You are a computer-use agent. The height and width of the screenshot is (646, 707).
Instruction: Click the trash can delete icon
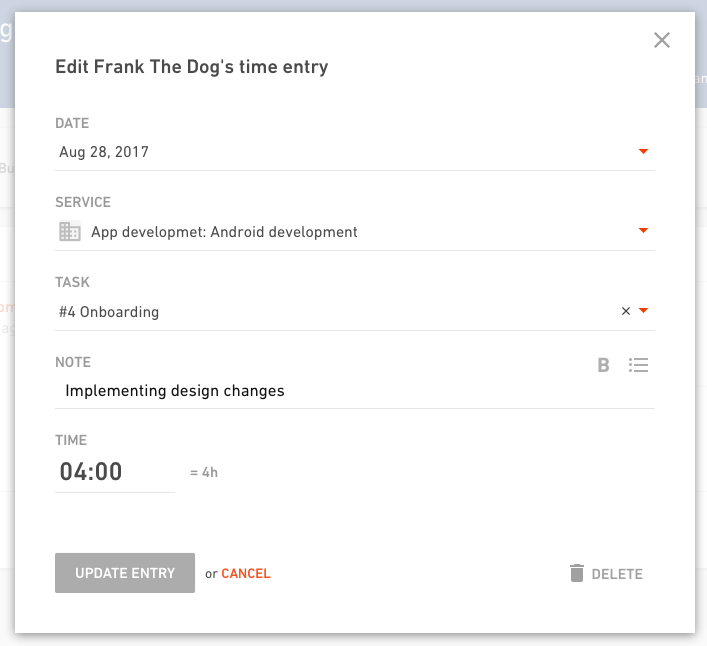576,573
